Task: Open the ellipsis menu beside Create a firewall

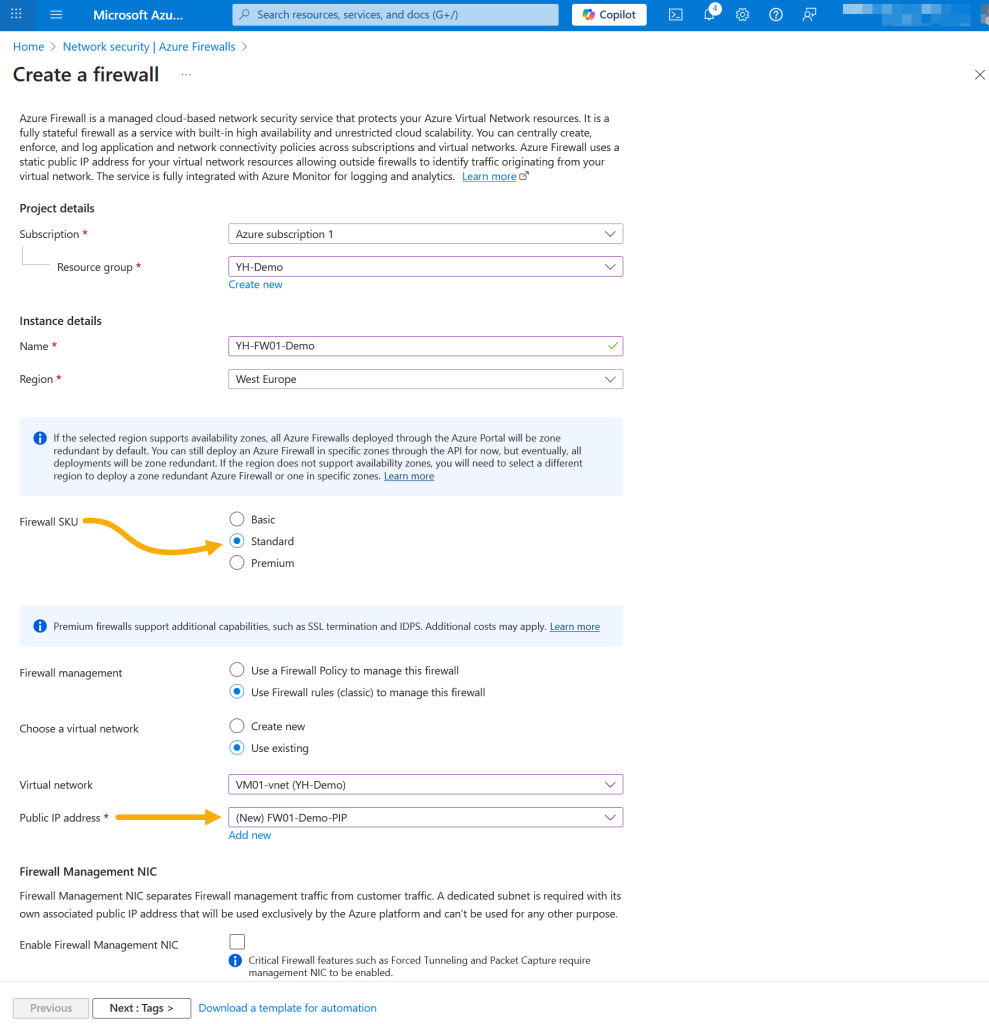Action: click(x=186, y=74)
